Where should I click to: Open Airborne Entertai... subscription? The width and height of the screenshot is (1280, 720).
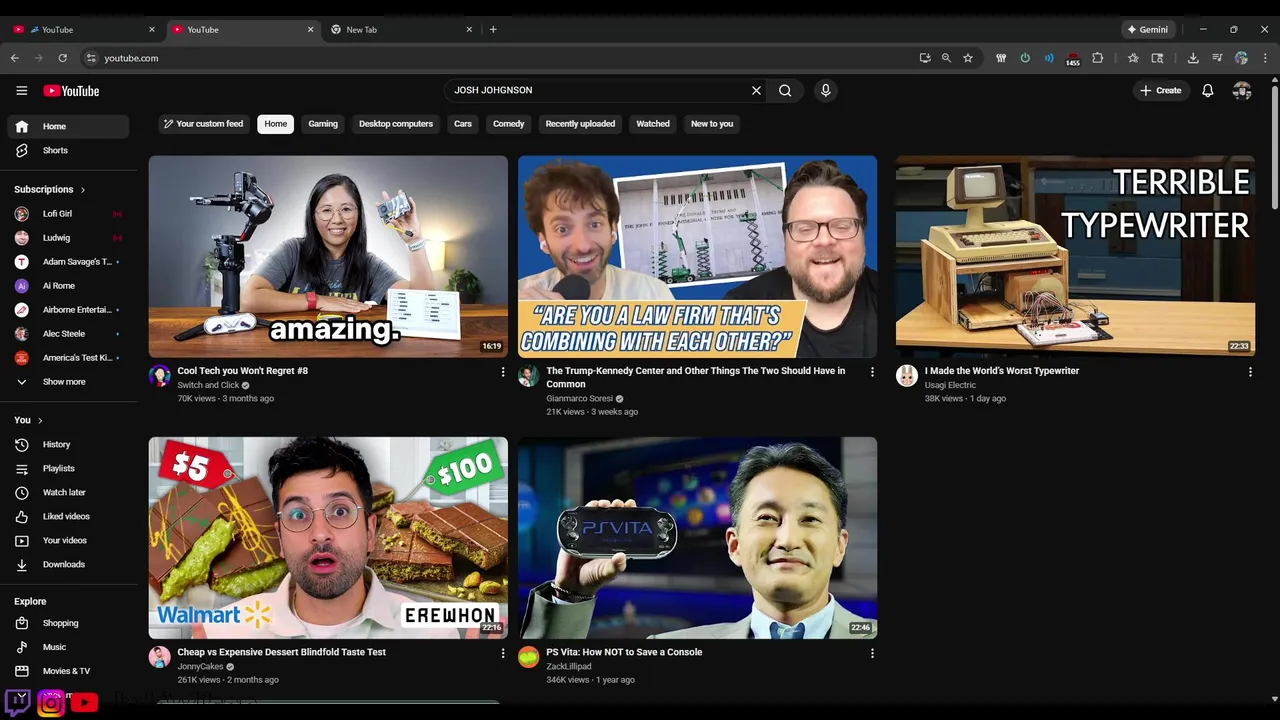68,310
